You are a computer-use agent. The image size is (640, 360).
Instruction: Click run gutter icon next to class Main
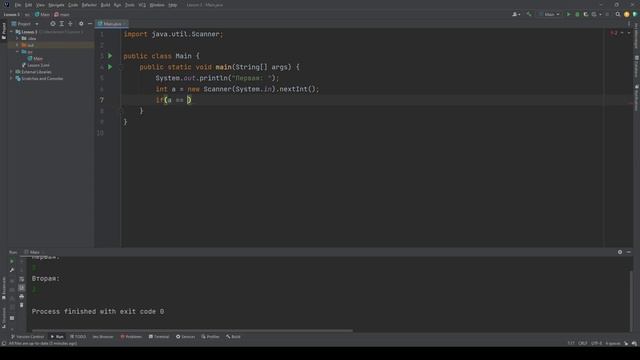pos(110,56)
